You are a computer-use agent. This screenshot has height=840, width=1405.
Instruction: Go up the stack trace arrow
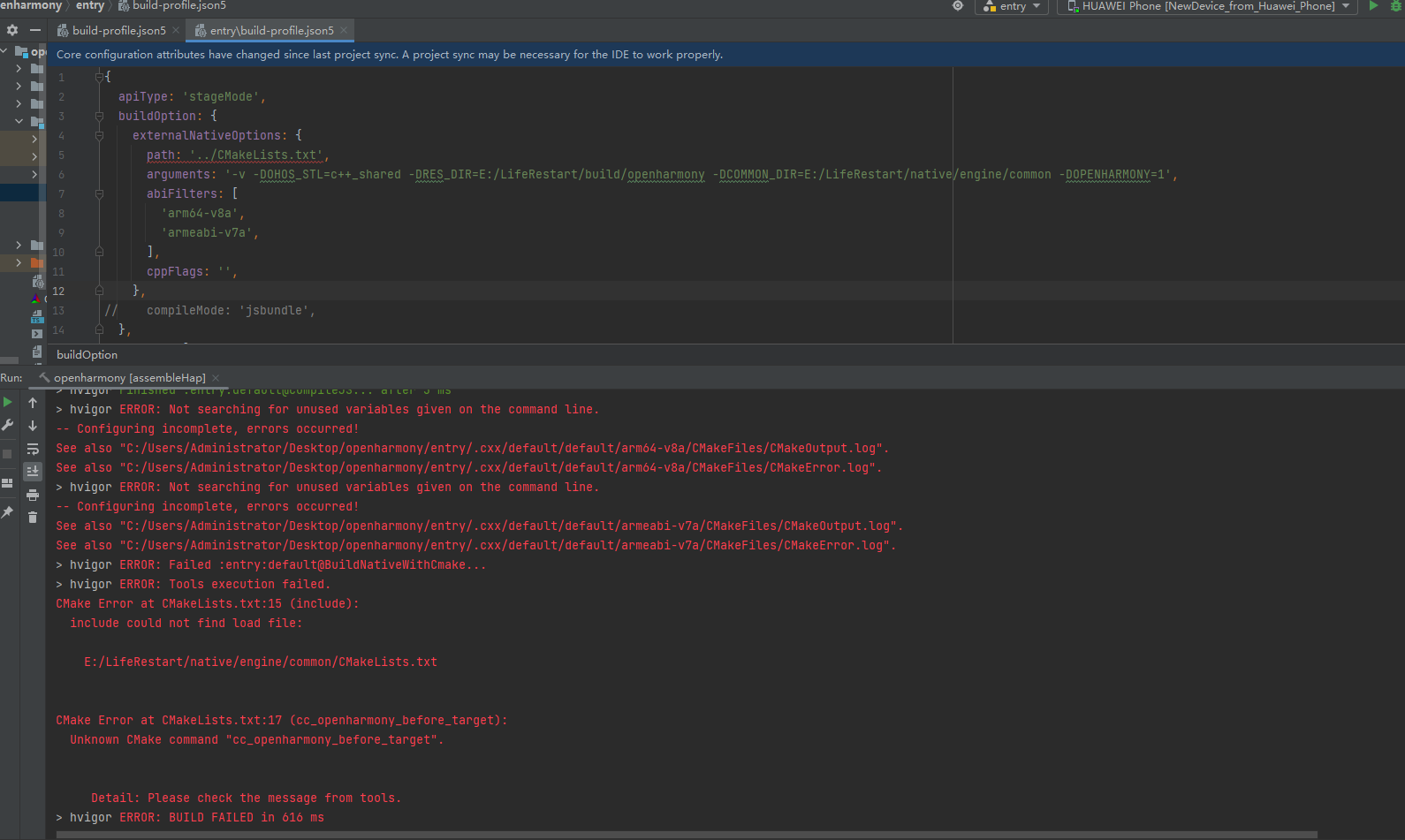coord(33,402)
